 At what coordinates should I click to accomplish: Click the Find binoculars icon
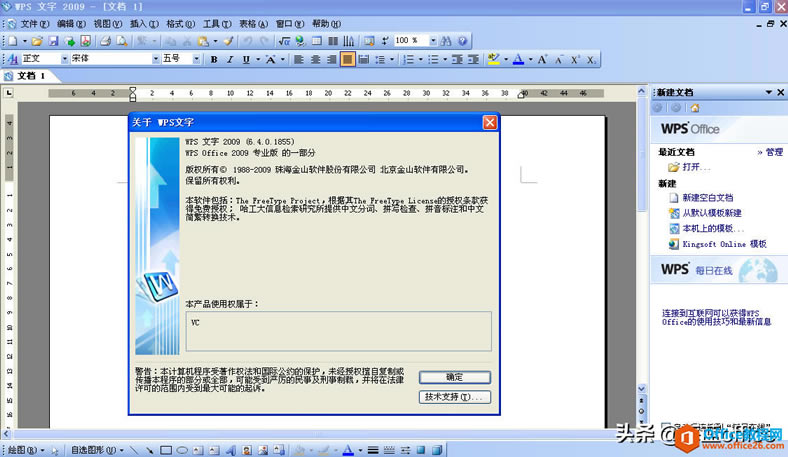click(x=446, y=41)
